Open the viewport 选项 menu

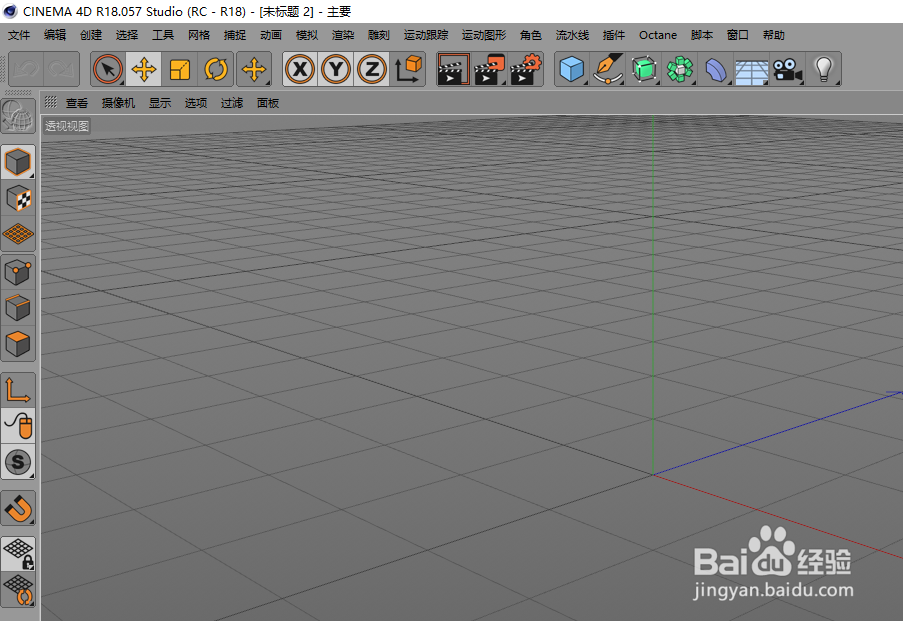click(196, 103)
